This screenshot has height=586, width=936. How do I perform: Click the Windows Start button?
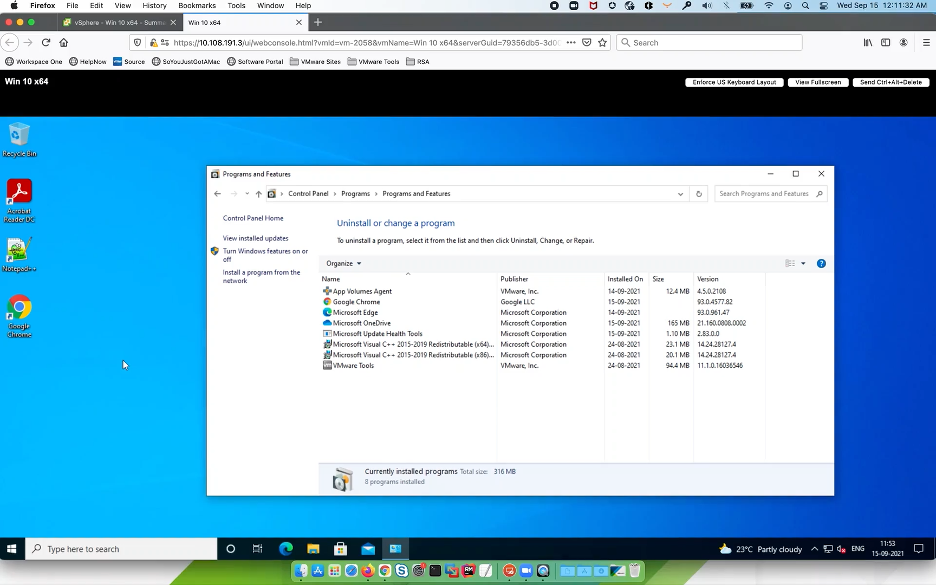click(x=12, y=548)
